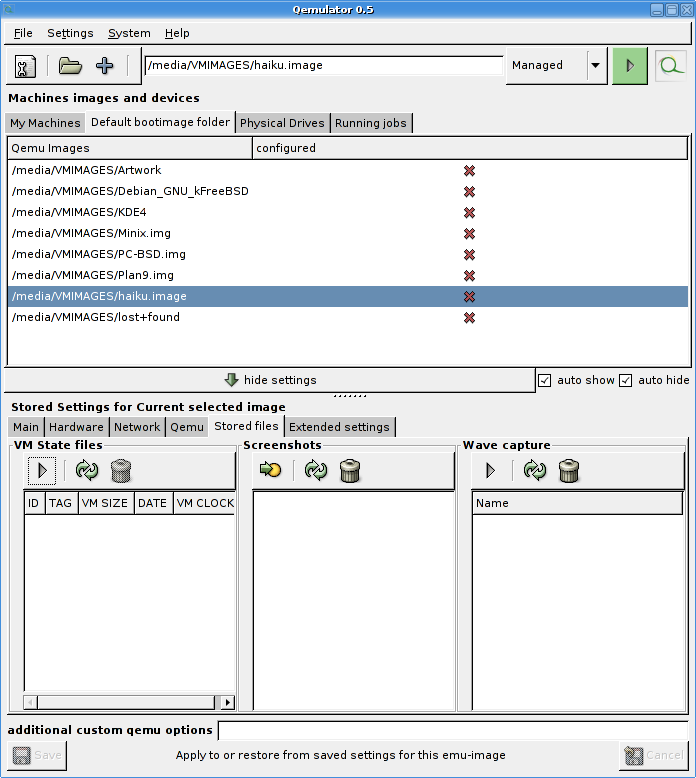Open the Help menu
The image size is (696, 778).
click(177, 33)
